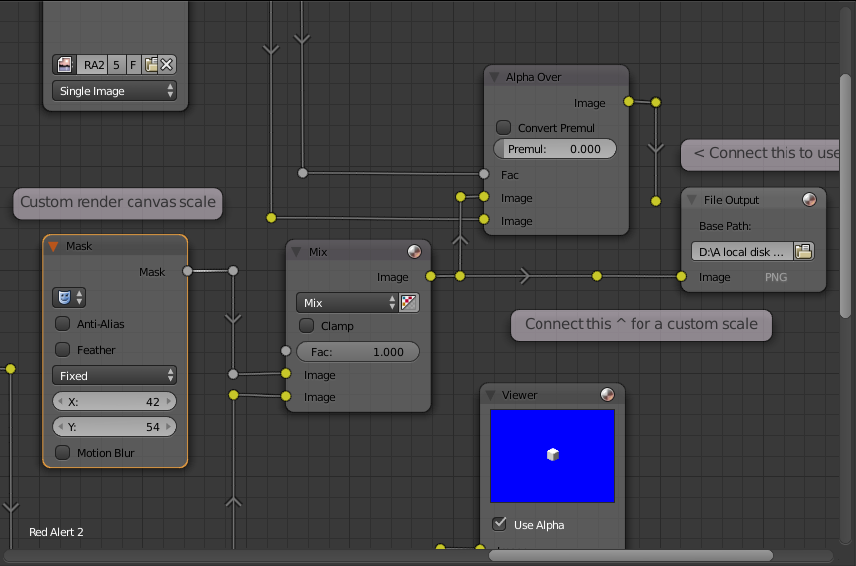The image size is (856, 566).
Task: Click the F fake user button
Action: click(133, 65)
